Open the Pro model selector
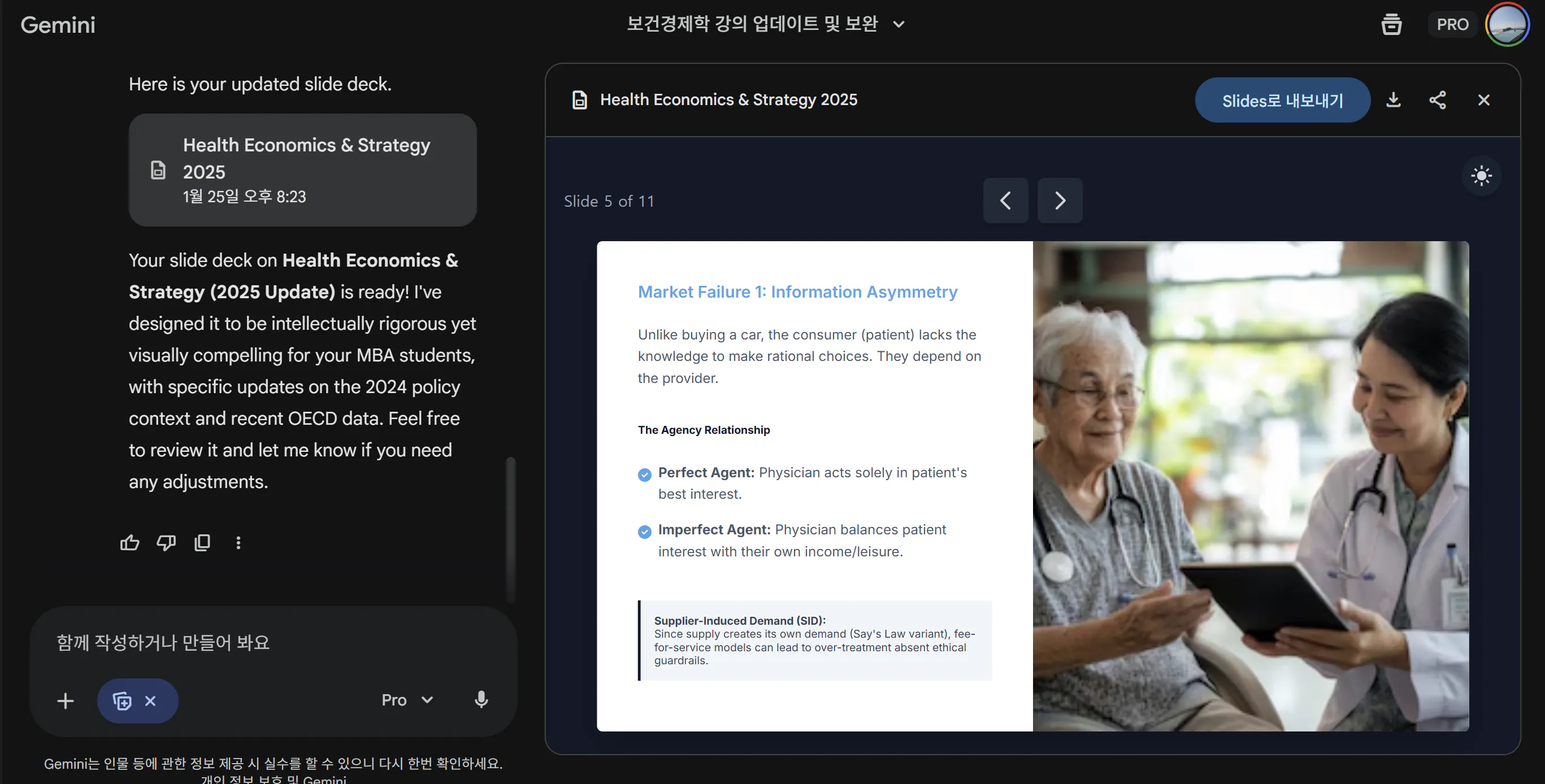Screen dimensions: 1545x784 (407, 699)
